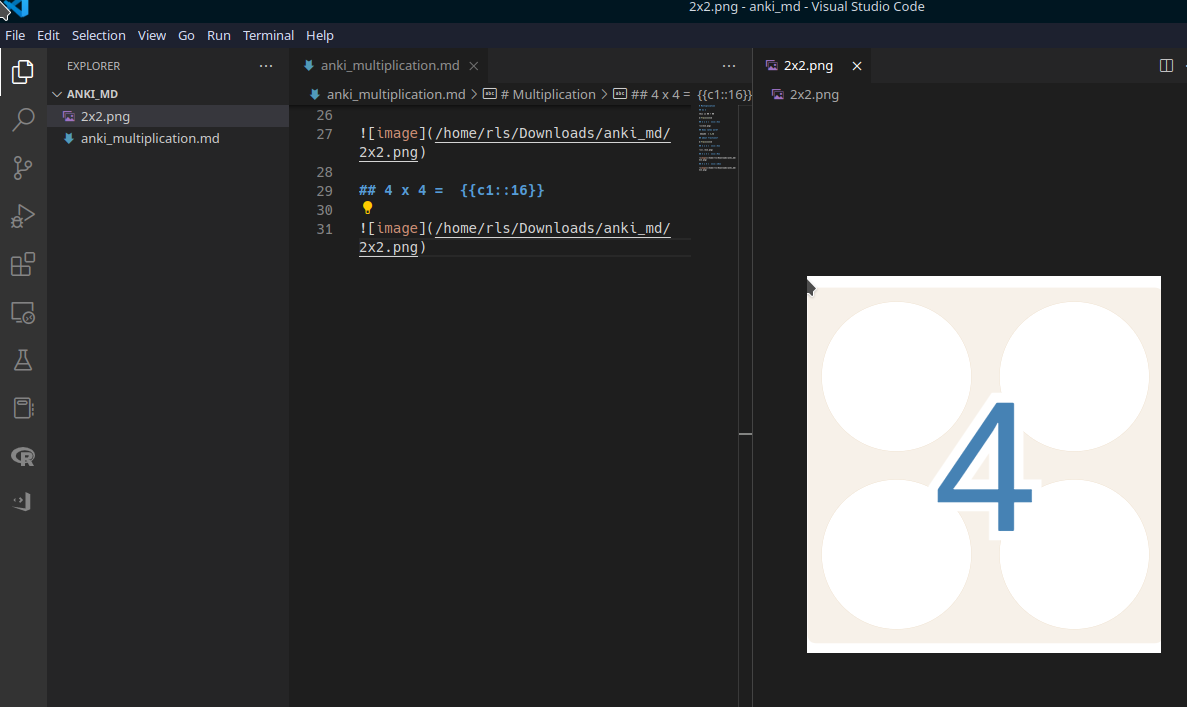Open the Explorer view in the activity bar
This screenshot has height=707, width=1187.
point(23,72)
